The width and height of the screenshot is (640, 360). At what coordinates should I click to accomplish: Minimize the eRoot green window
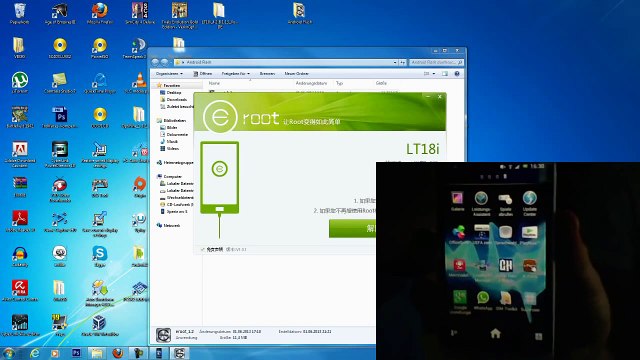(428, 97)
